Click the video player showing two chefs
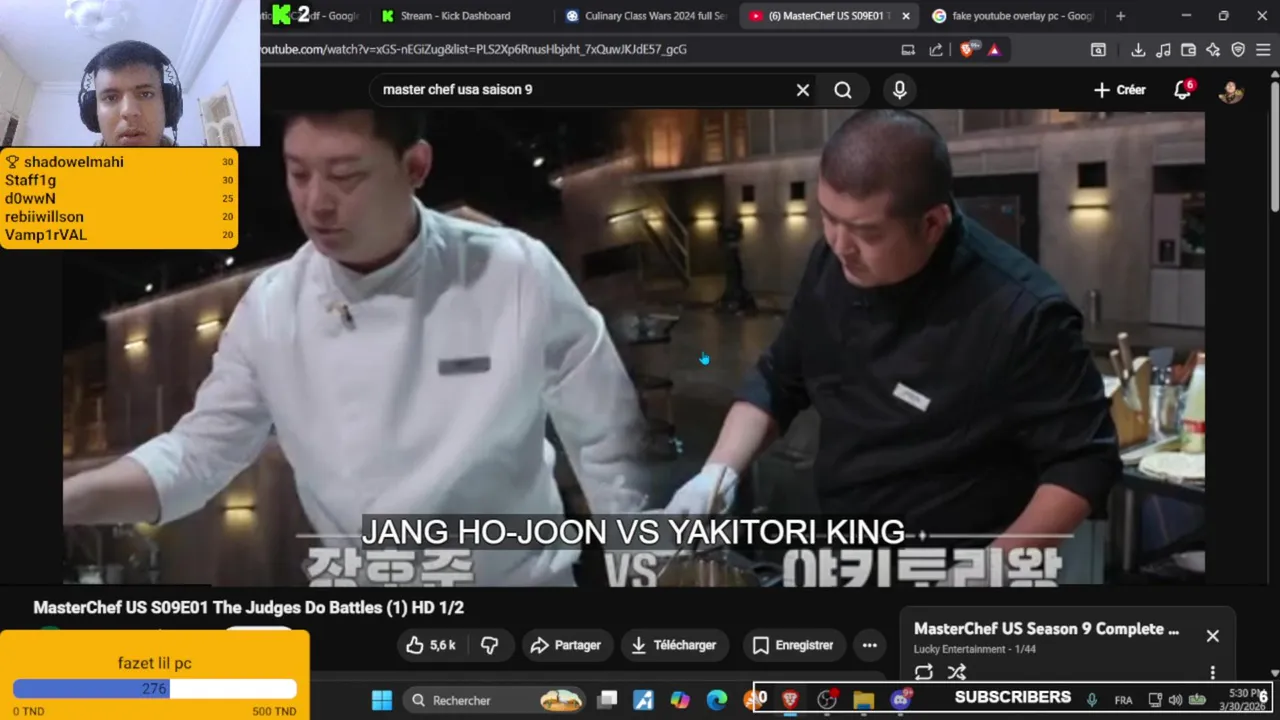1280x720 pixels. pyautogui.click(x=634, y=347)
